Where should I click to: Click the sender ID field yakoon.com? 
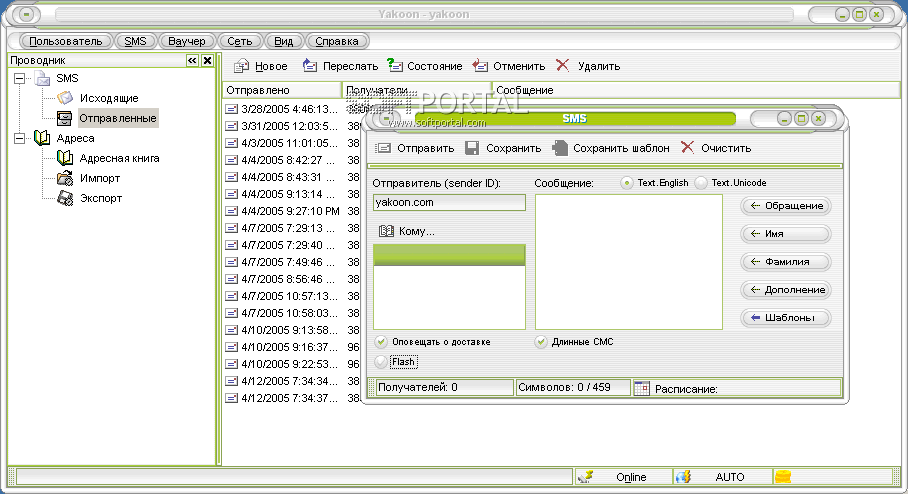449,202
